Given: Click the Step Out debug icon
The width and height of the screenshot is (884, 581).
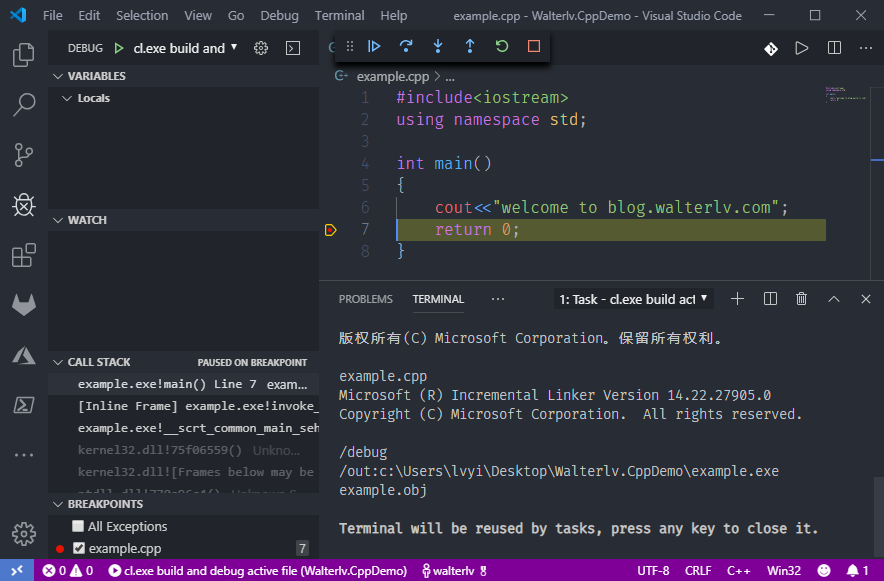Looking at the screenshot, I should click(x=470, y=47).
